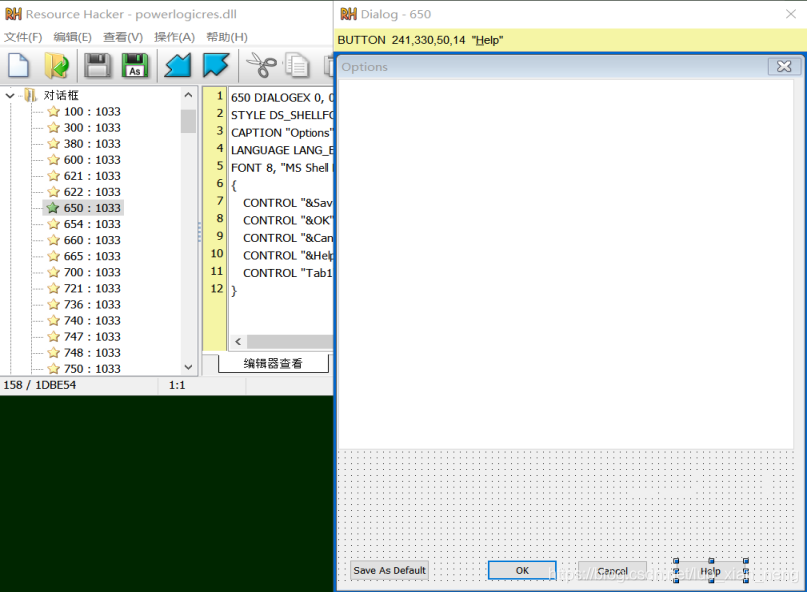
Task: Click the vertical splitter handle beside tree
Action: (x=199, y=232)
